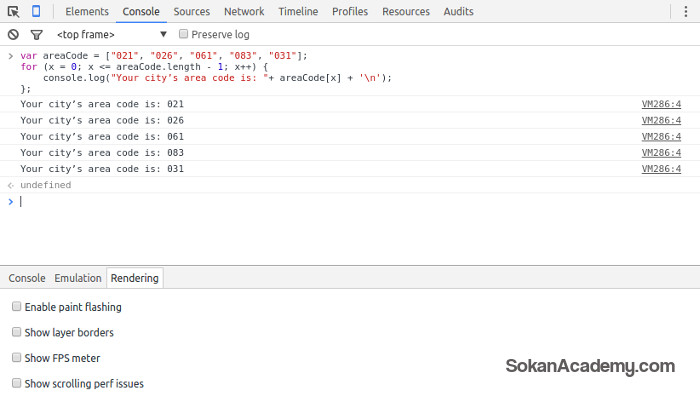Screen dimensions: 700x402
Task: Select the drawer Rendering tab
Action: (135, 278)
